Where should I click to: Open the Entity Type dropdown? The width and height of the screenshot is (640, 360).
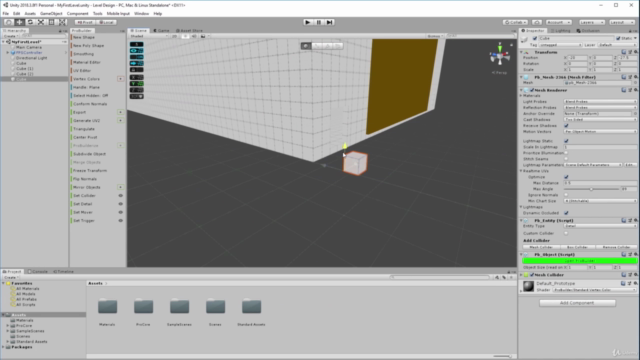[x=600, y=226]
